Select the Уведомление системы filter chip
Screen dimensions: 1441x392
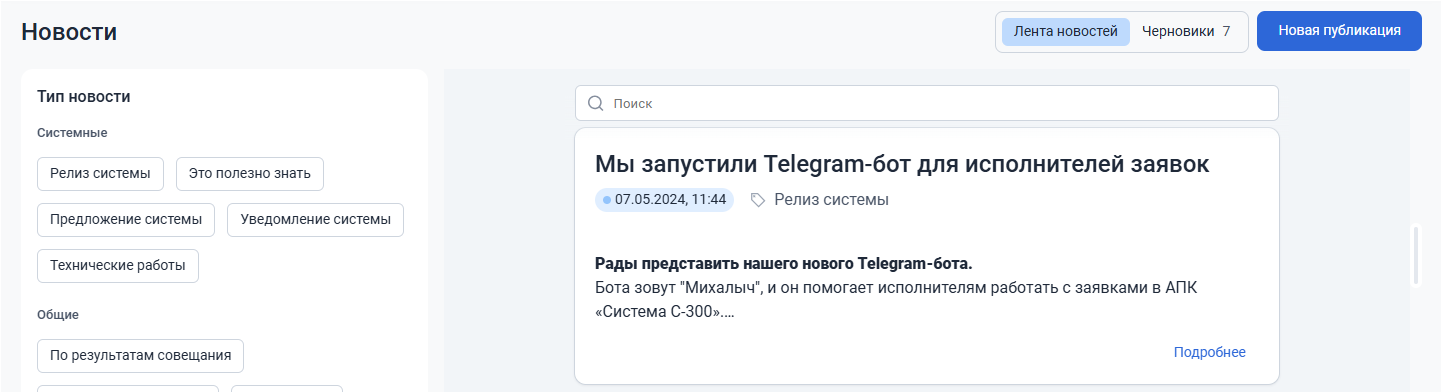tap(316, 220)
